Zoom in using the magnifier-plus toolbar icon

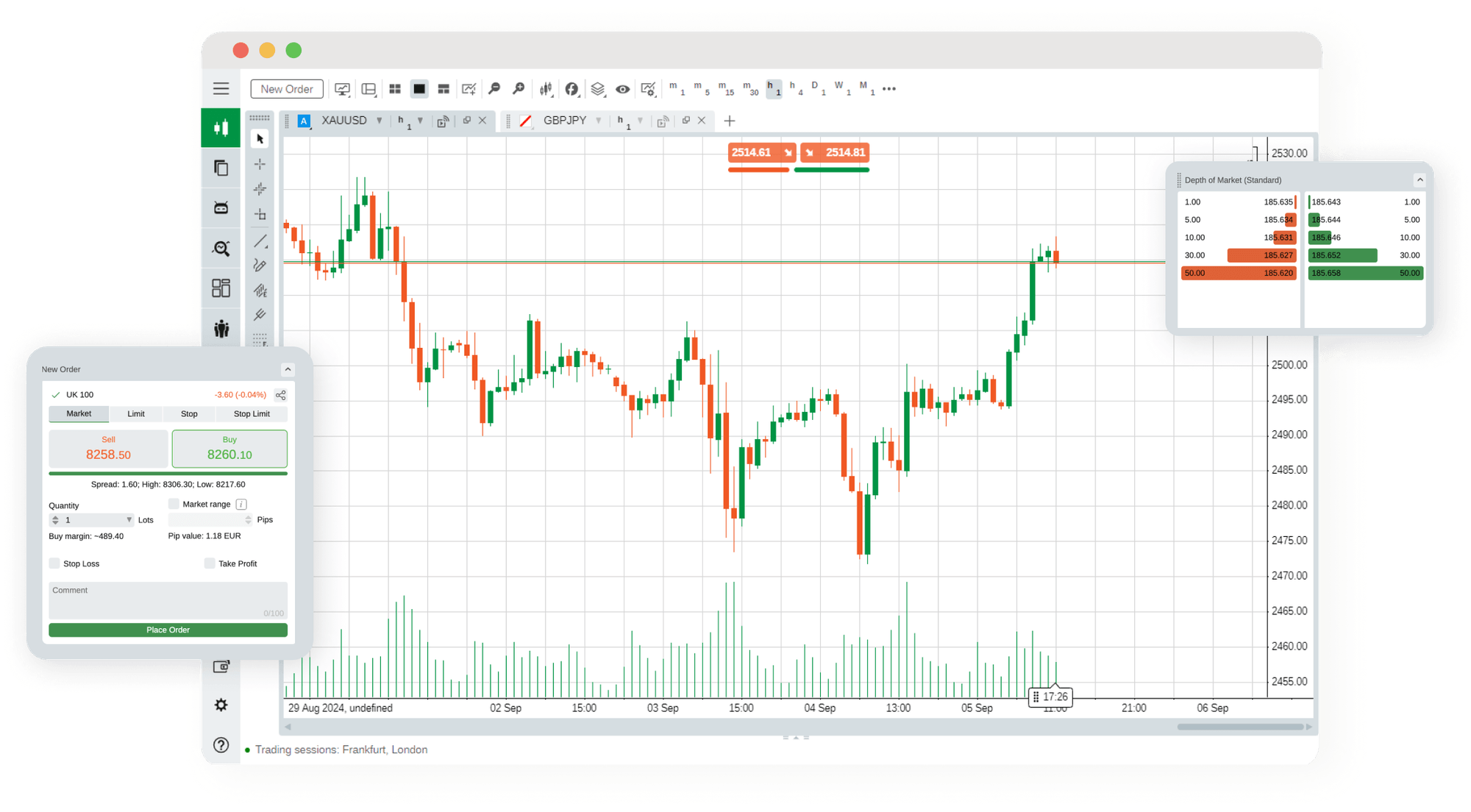(x=519, y=88)
